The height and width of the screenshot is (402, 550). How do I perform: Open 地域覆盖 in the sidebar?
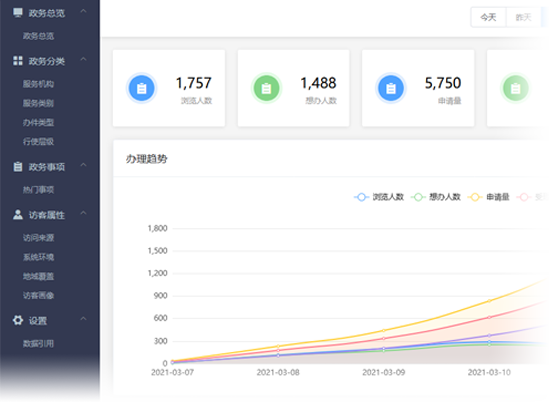coord(39,276)
